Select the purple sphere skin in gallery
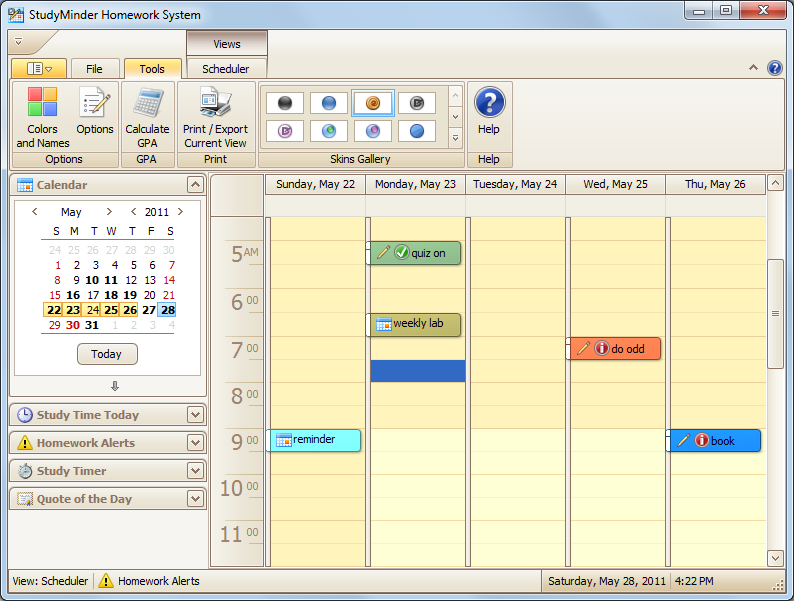This screenshot has height=601, width=794. click(373, 131)
